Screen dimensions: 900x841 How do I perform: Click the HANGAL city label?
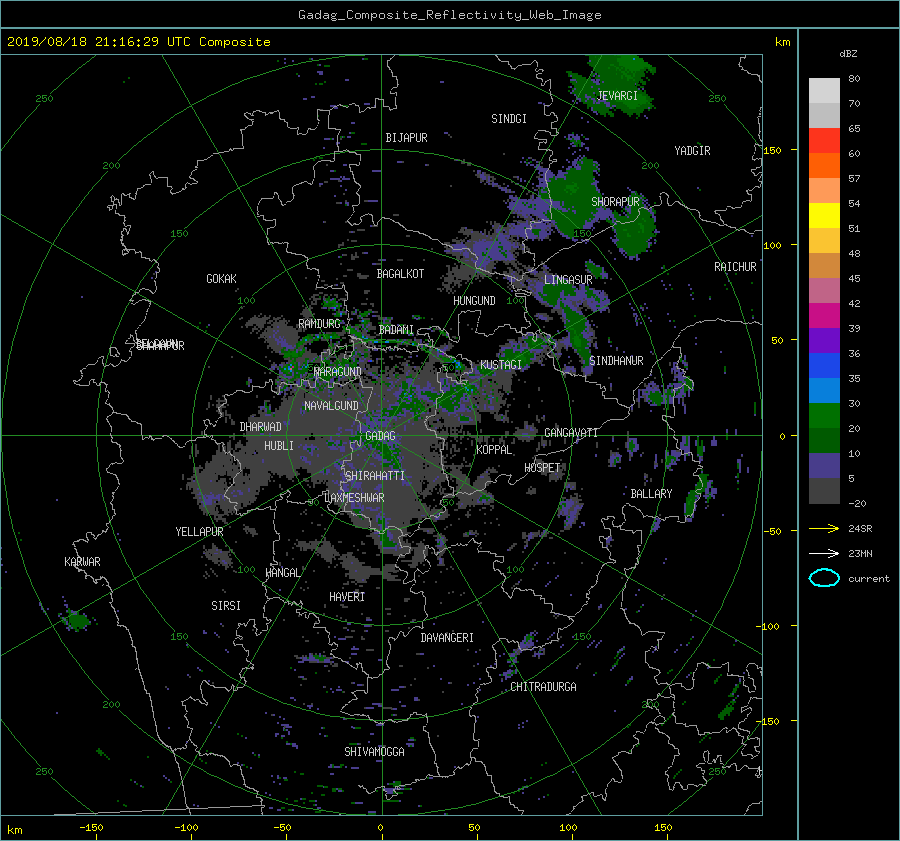pos(283,572)
